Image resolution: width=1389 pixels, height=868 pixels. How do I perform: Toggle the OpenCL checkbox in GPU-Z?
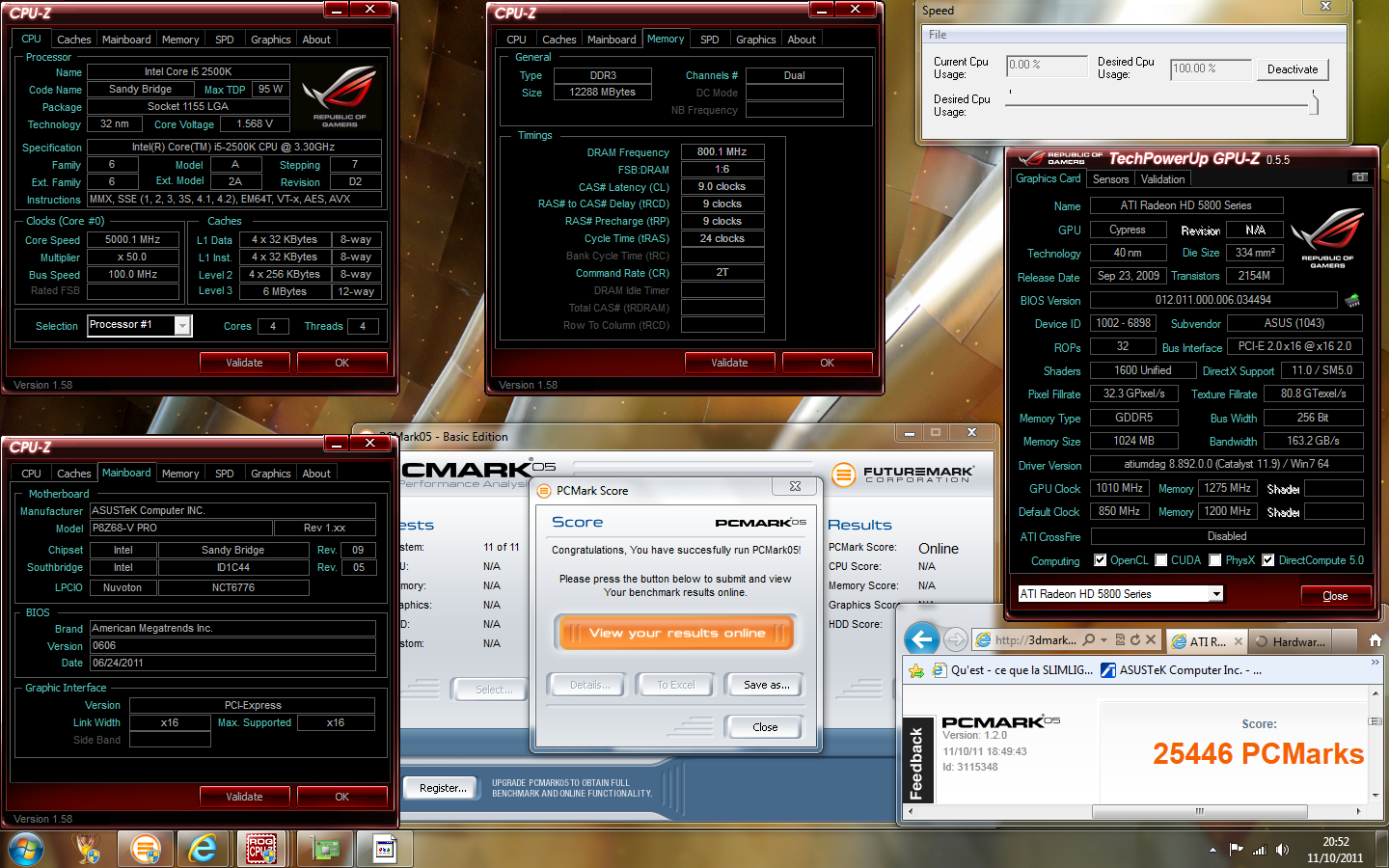[x=1100, y=560]
